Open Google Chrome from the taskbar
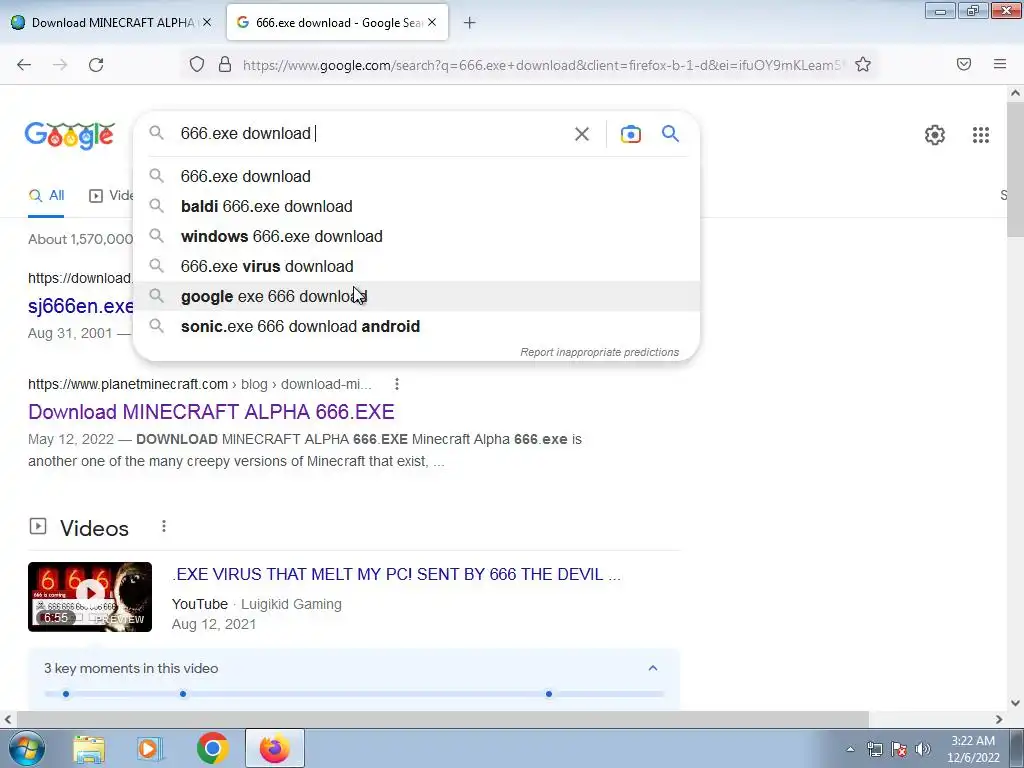 coord(212,748)
